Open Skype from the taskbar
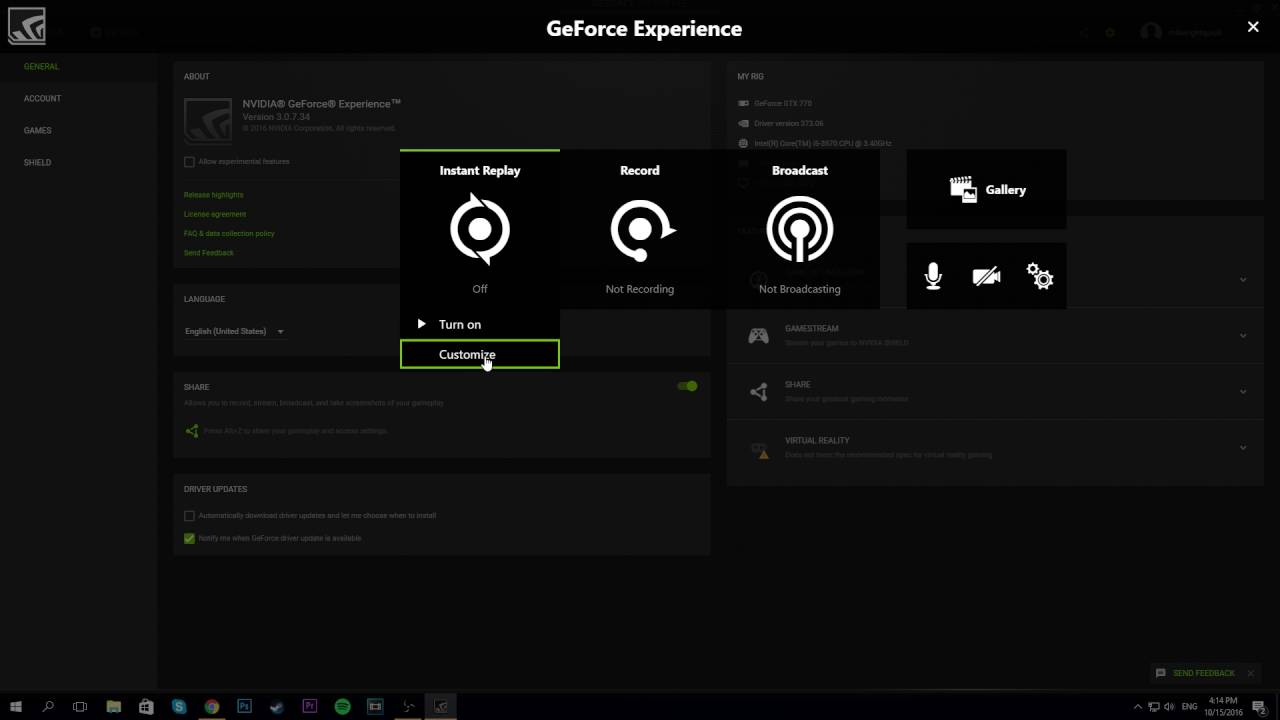This screenshot has height=720, width=1280. click(x=179, y=706)
